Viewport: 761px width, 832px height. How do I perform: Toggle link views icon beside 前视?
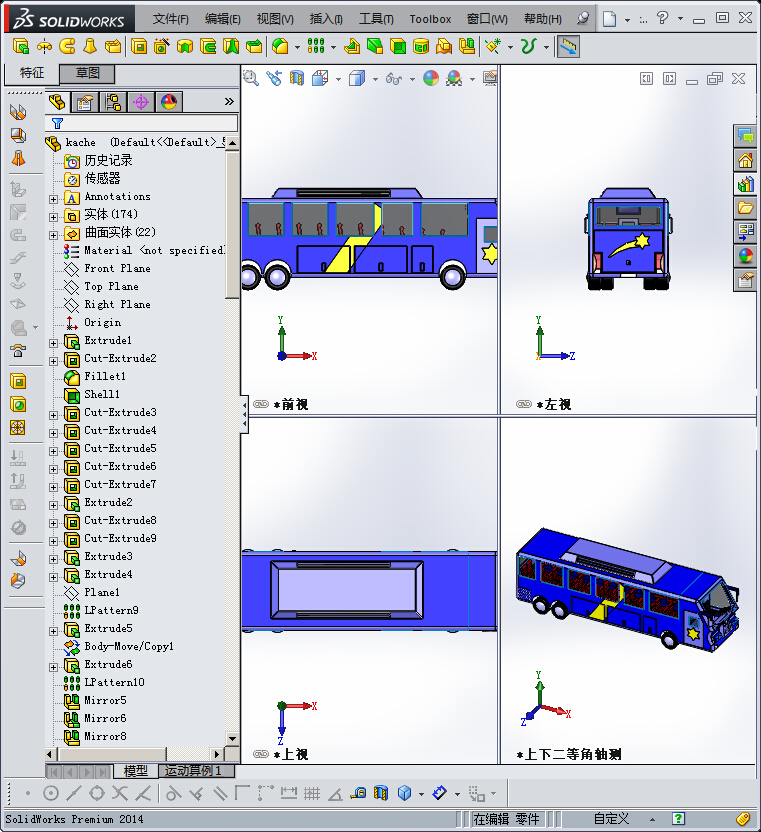(x=261, y=404)
